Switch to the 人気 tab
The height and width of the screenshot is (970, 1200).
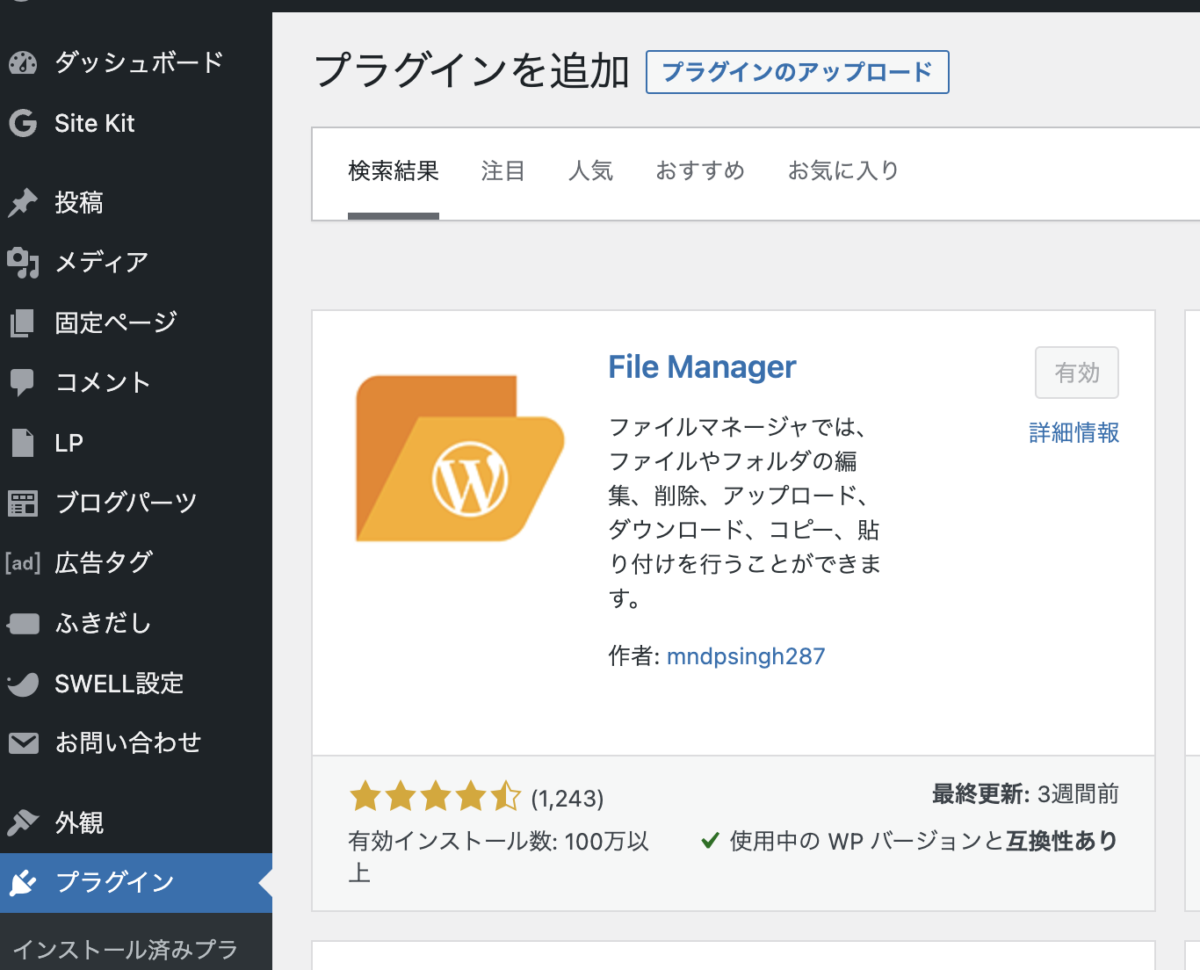point(591,171)
